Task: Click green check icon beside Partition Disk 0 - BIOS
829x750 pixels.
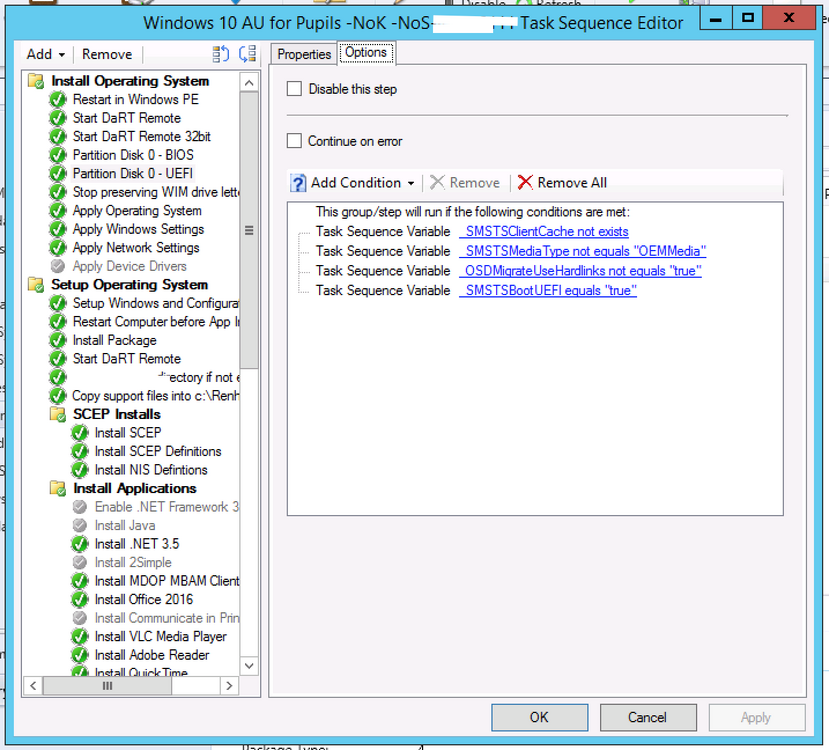Action: [58, 155]
